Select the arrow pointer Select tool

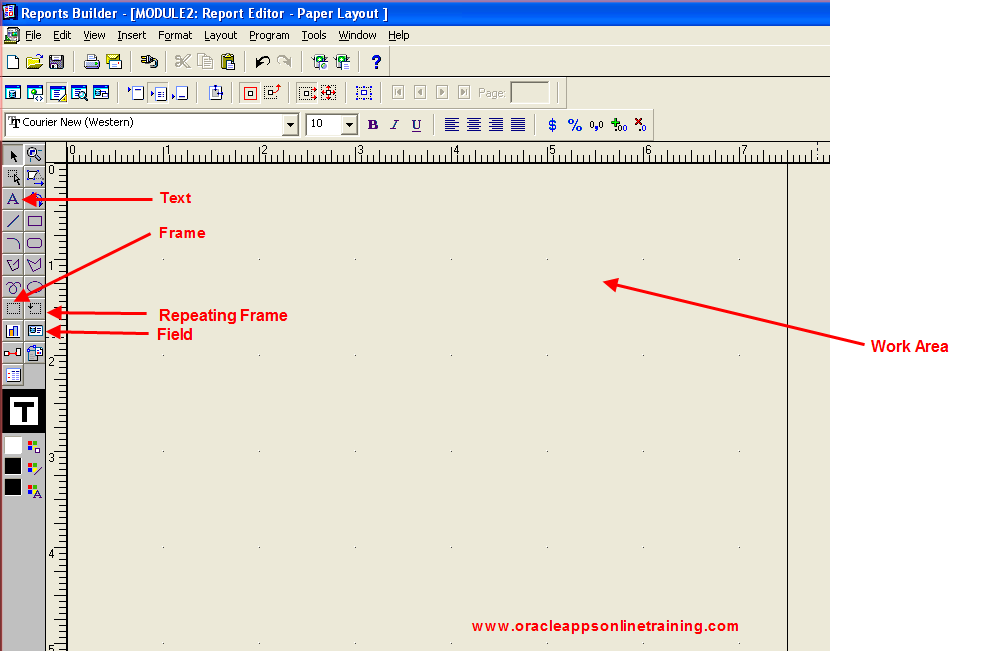[x=13, y=155]
